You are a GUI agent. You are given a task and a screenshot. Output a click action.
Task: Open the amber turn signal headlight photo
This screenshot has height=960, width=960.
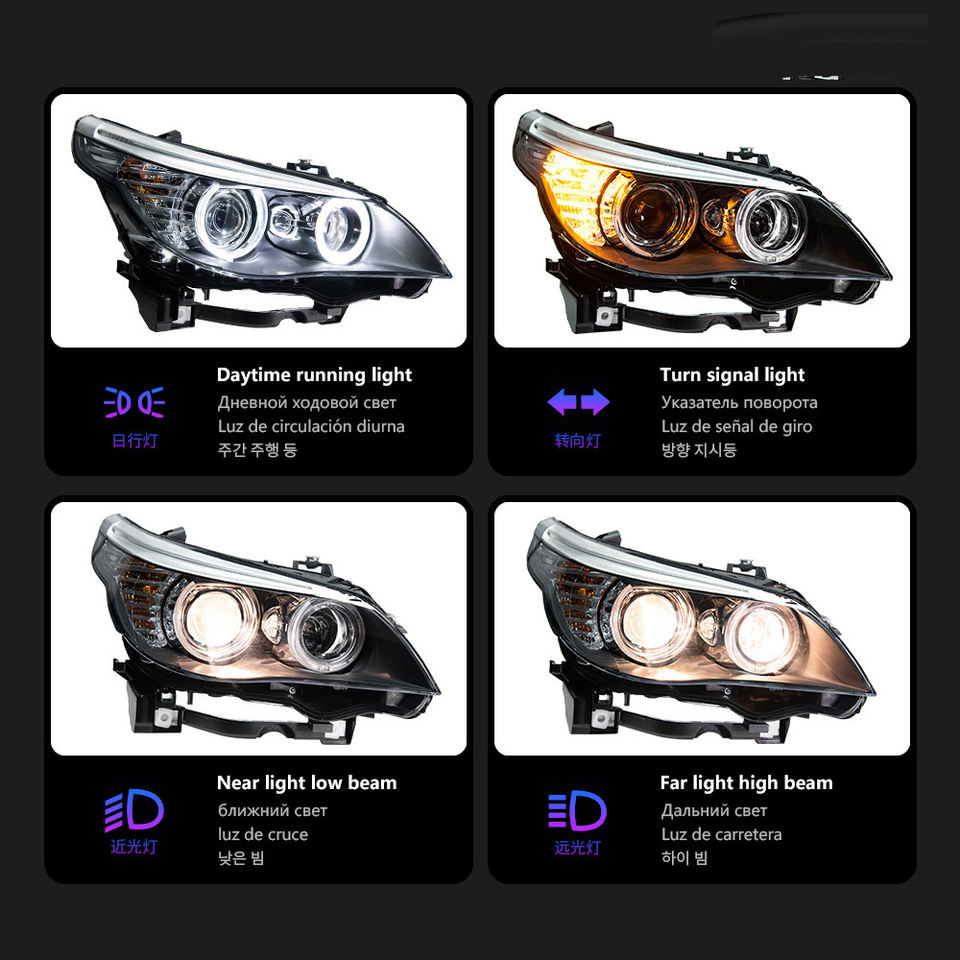pyautogui.click(x=702, y=220)
